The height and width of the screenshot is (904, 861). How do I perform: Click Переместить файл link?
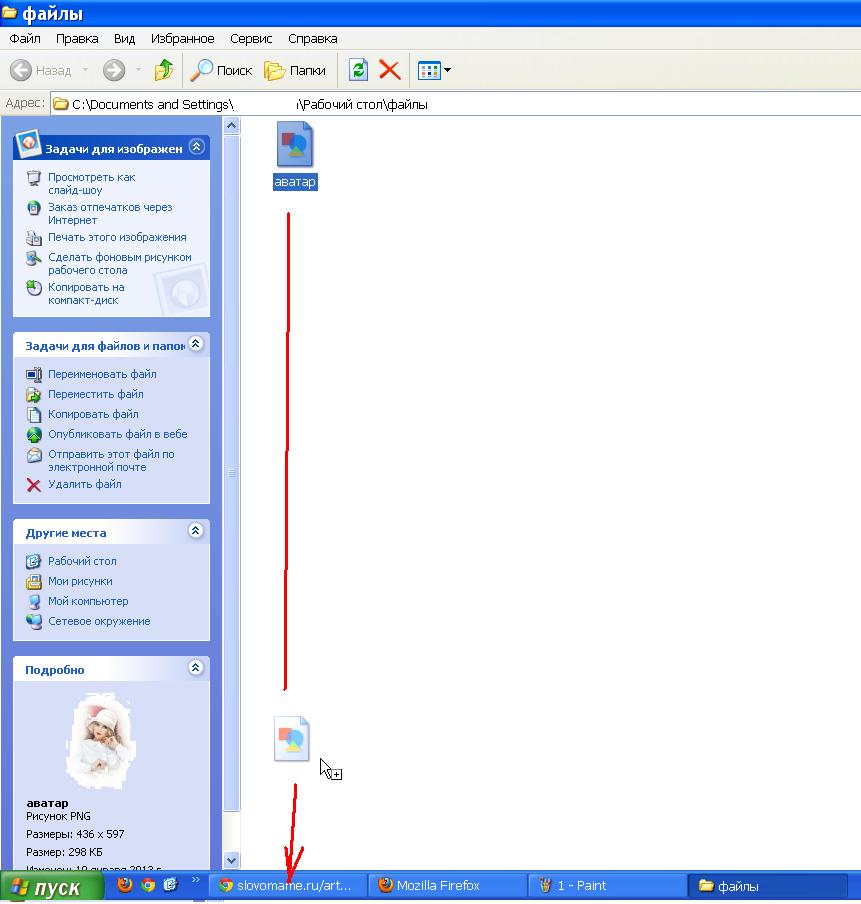click(x=96, y=394)
